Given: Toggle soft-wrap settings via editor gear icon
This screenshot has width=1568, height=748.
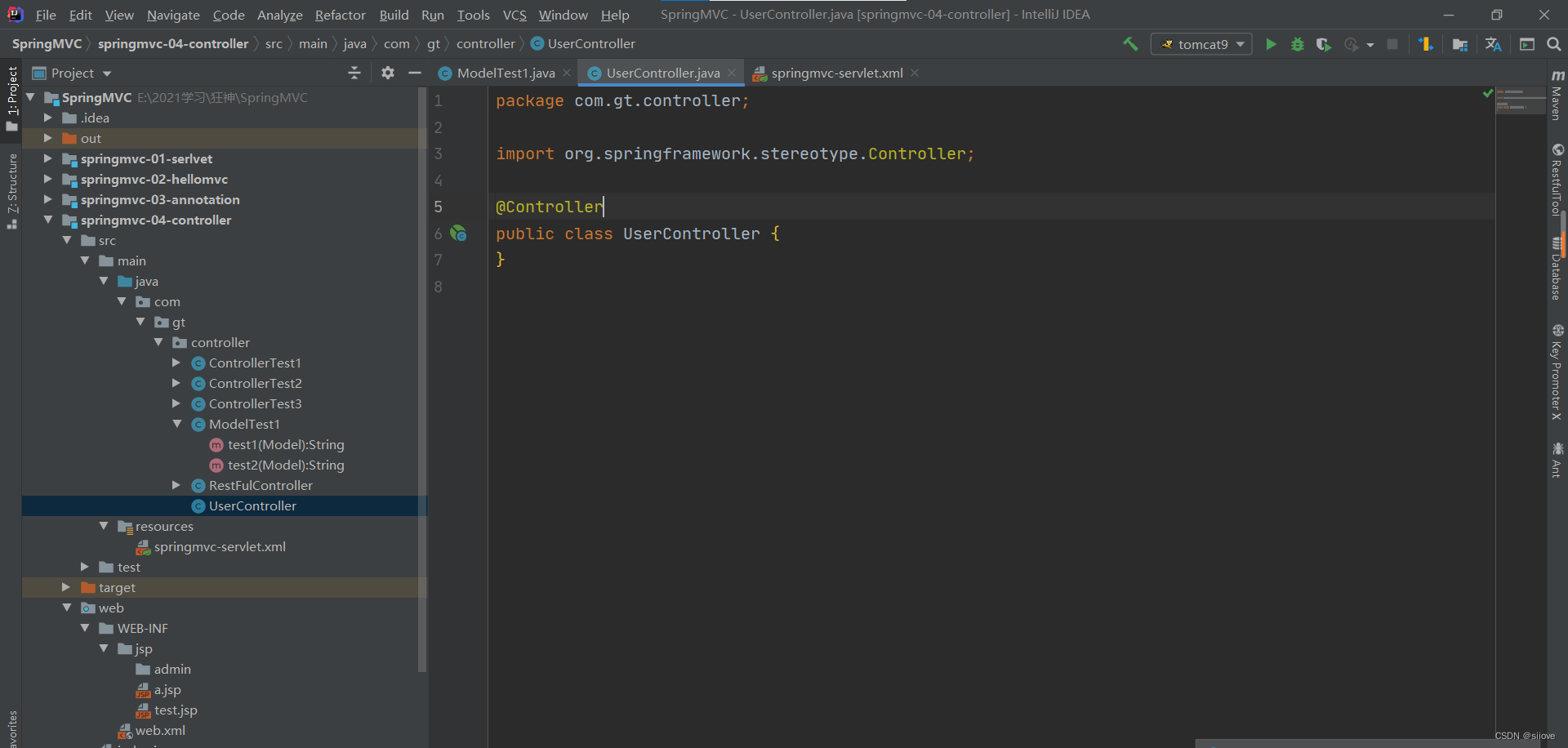Looking at the screenshot, I should (387, 73).
